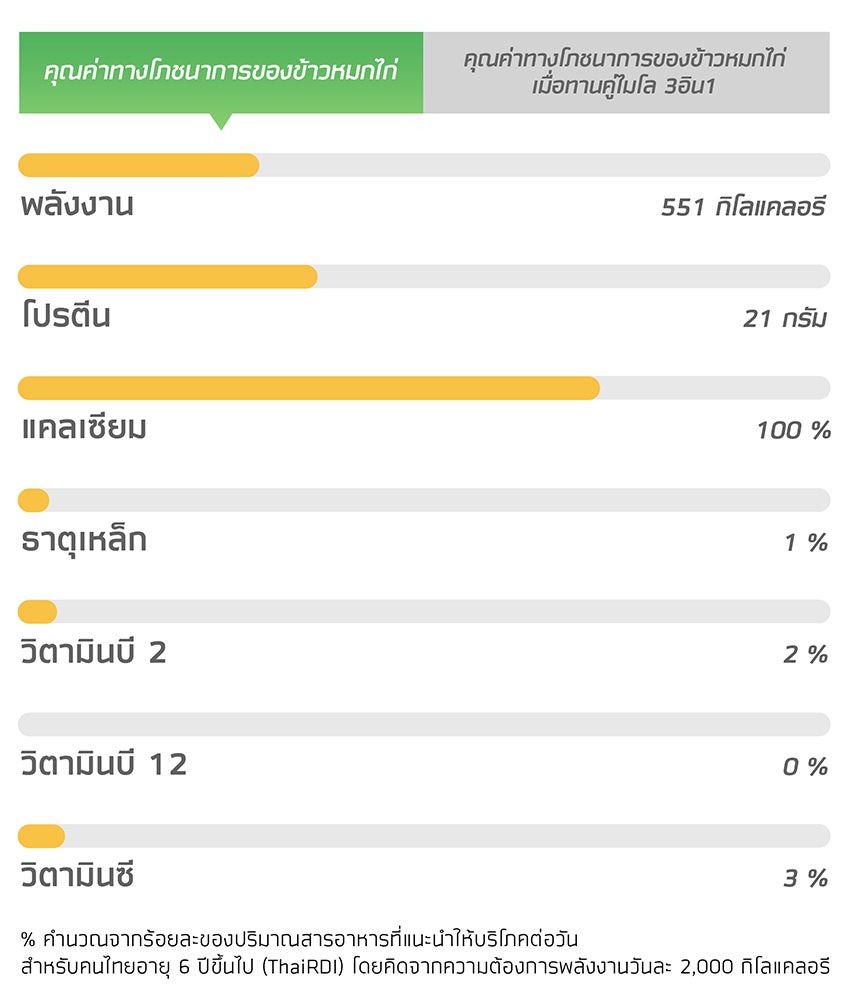Image resolution: width=845 pixels, height=1000 pixels.
Task: Click the วิตามินบี 12 label
Action: (104, 763)
